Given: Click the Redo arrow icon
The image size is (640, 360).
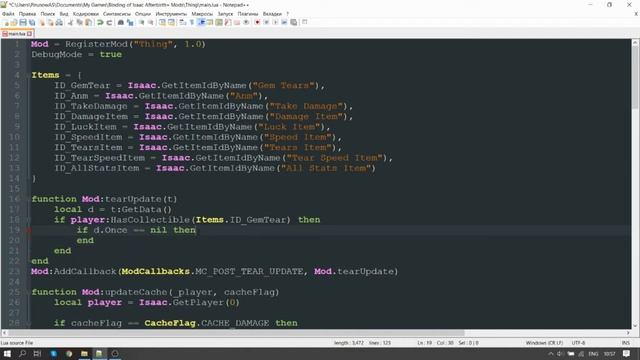Looking at the screenshot, I should pyautogui.click(x=109, y=22).
